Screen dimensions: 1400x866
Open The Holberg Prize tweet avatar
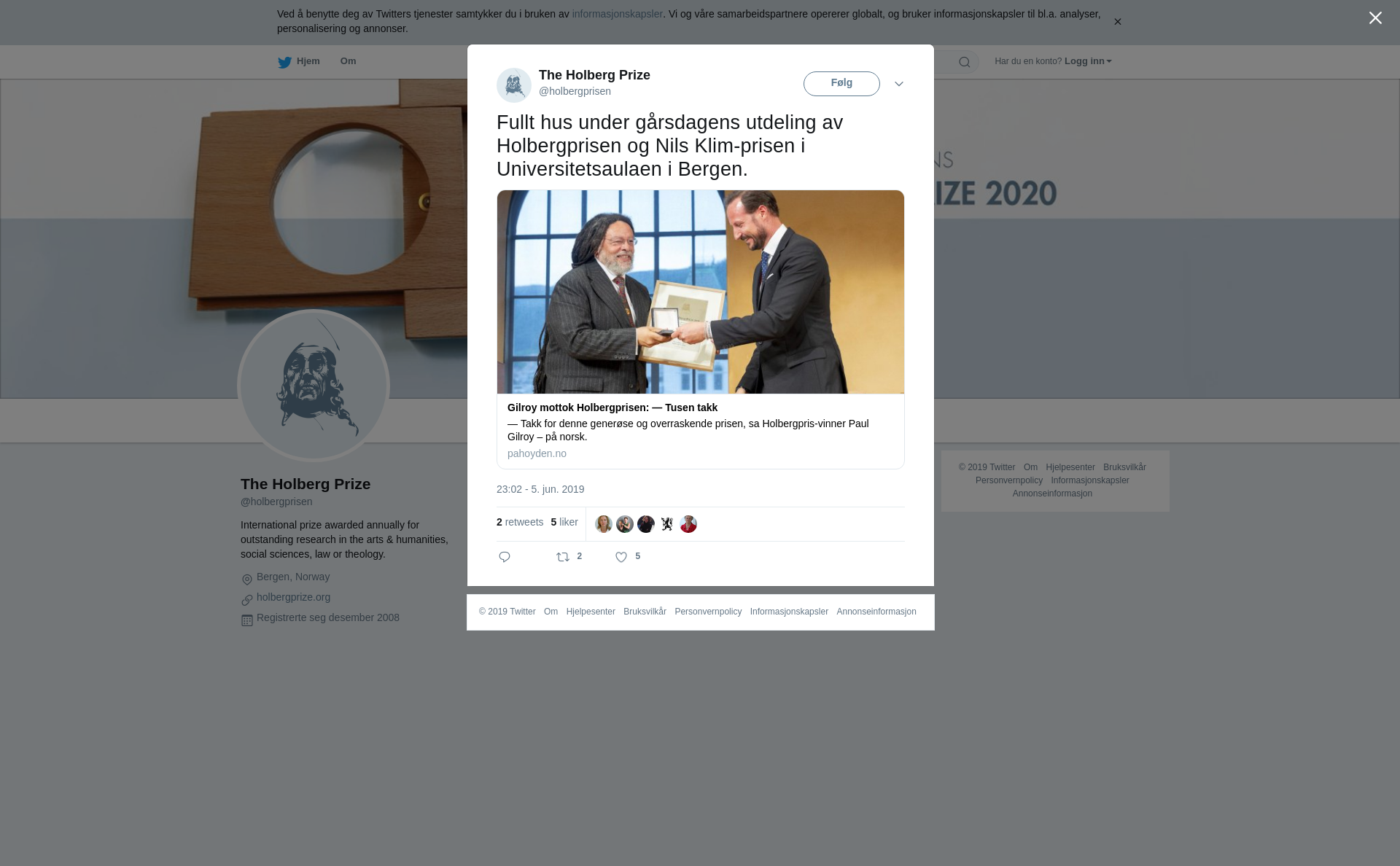tap(514, 85)
